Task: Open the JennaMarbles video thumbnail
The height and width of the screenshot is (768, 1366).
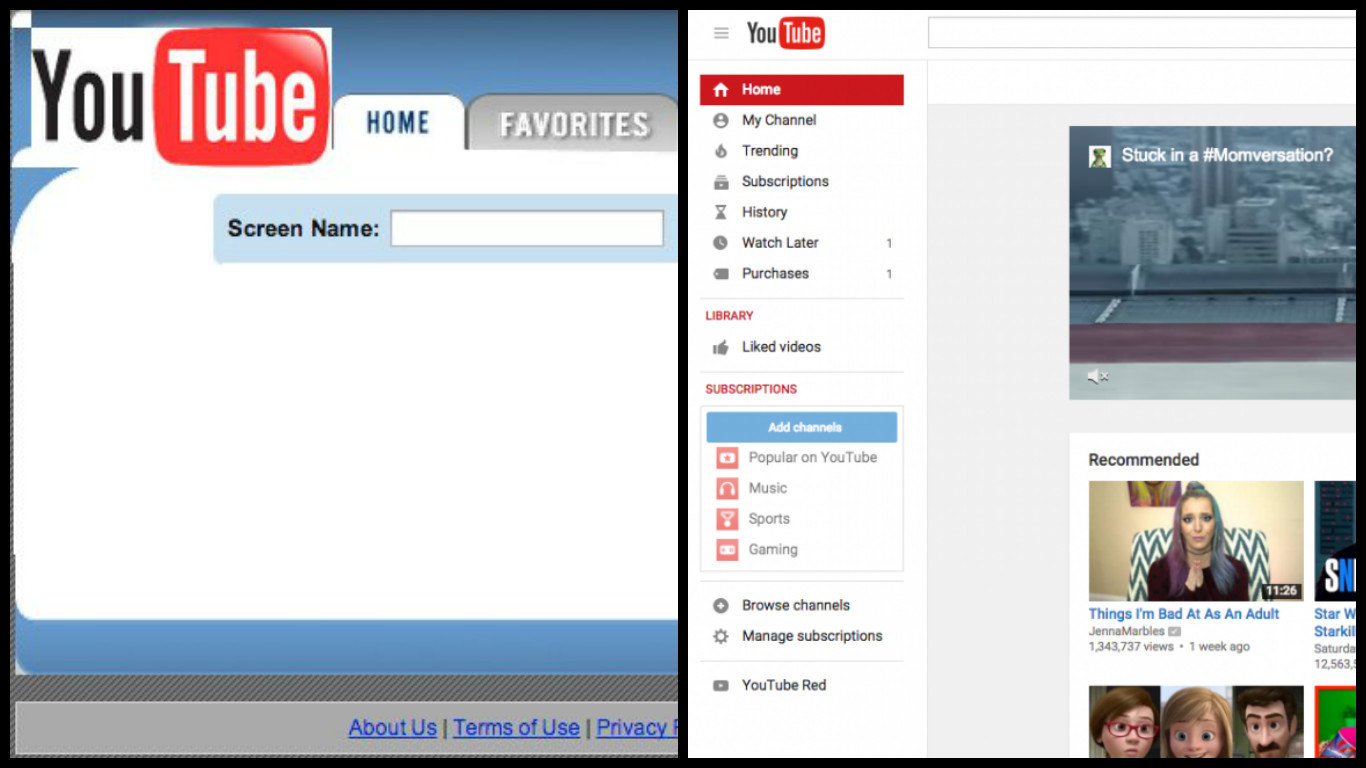Action: [x=1195, y=541]
